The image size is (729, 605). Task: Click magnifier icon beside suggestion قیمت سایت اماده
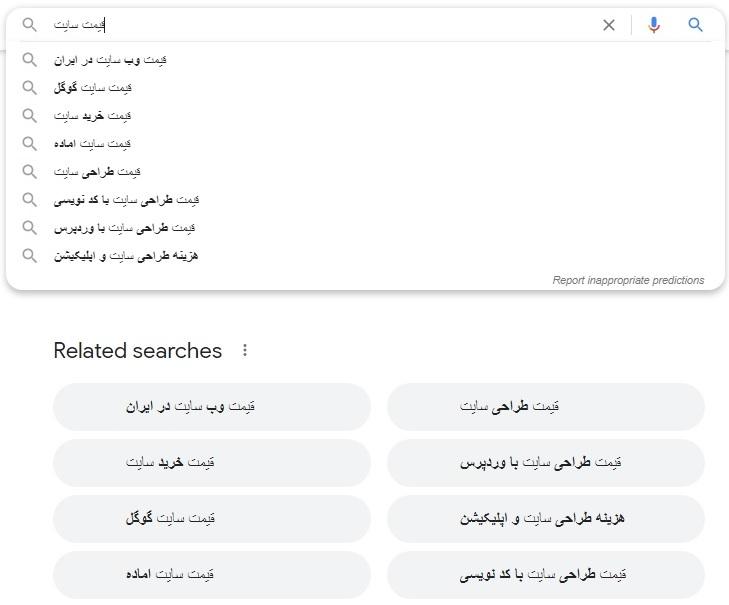tap(29, 143)
